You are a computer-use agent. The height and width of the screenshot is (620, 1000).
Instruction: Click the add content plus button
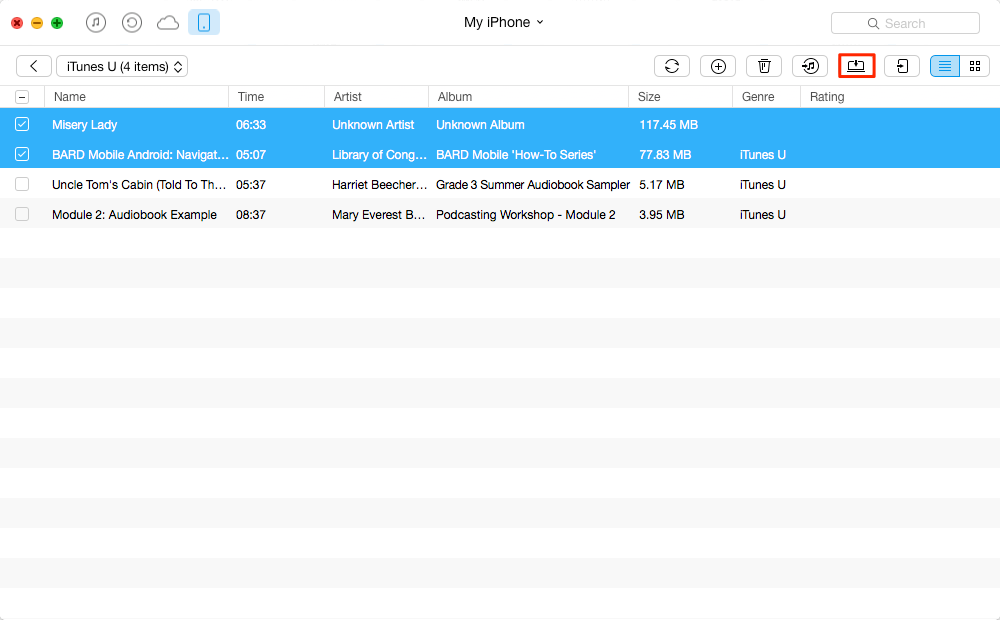point(718,66)
